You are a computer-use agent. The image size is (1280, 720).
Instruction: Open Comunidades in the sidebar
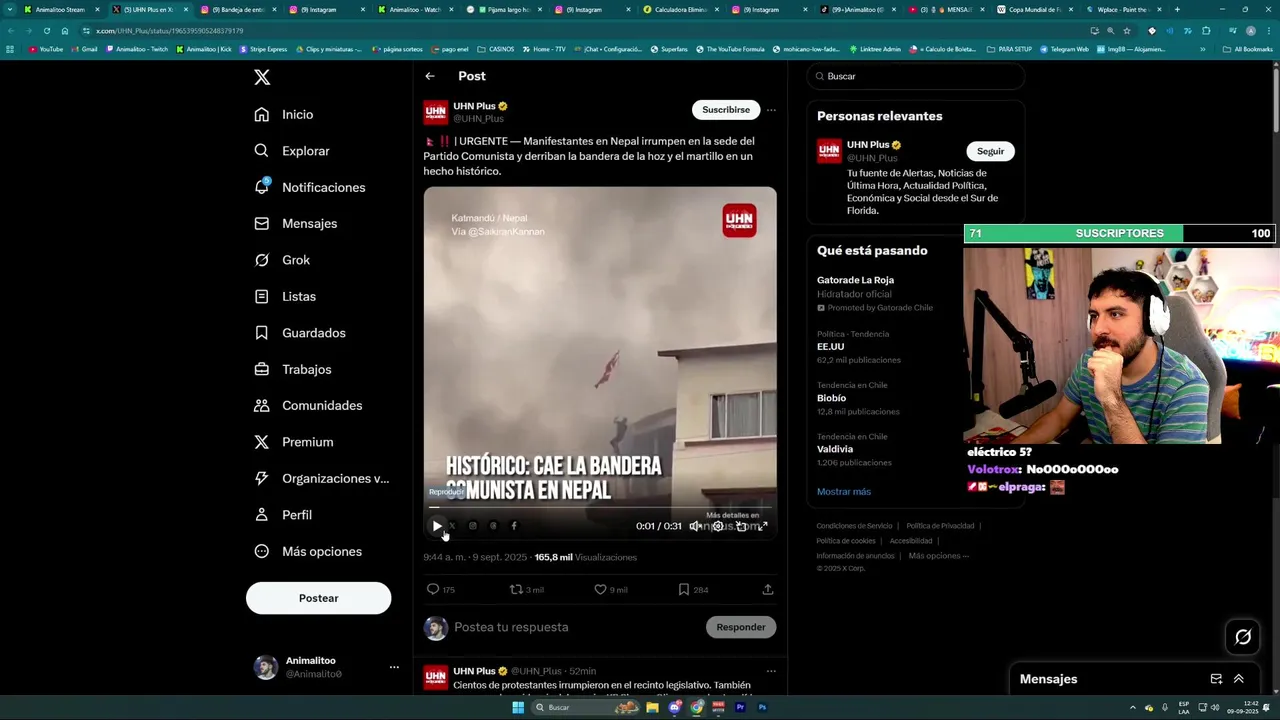point(308,406)
